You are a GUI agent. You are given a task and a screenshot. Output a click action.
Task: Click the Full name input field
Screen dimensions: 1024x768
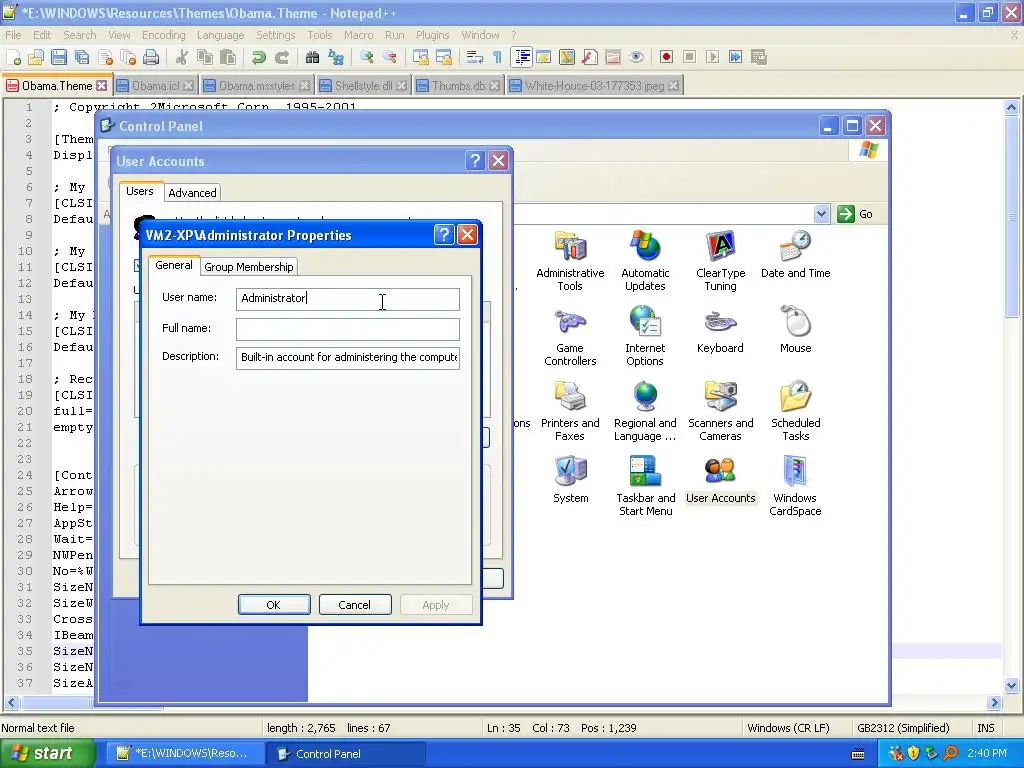click(347, 329)
